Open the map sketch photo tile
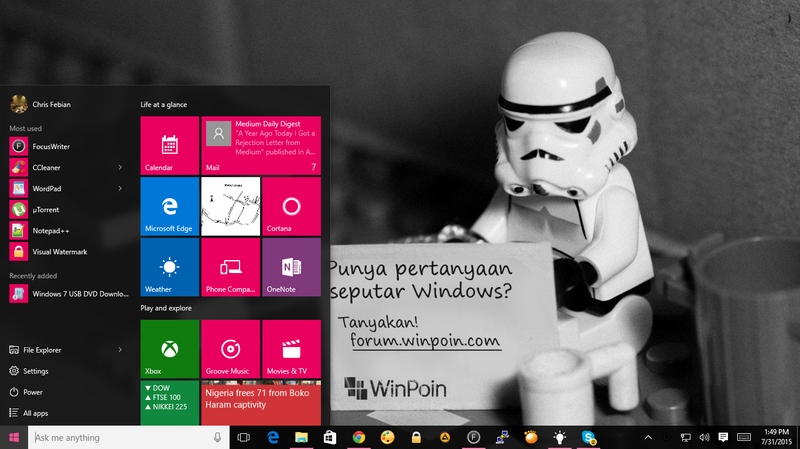Viewport: 800px width, 449px height. pos(231,206)
